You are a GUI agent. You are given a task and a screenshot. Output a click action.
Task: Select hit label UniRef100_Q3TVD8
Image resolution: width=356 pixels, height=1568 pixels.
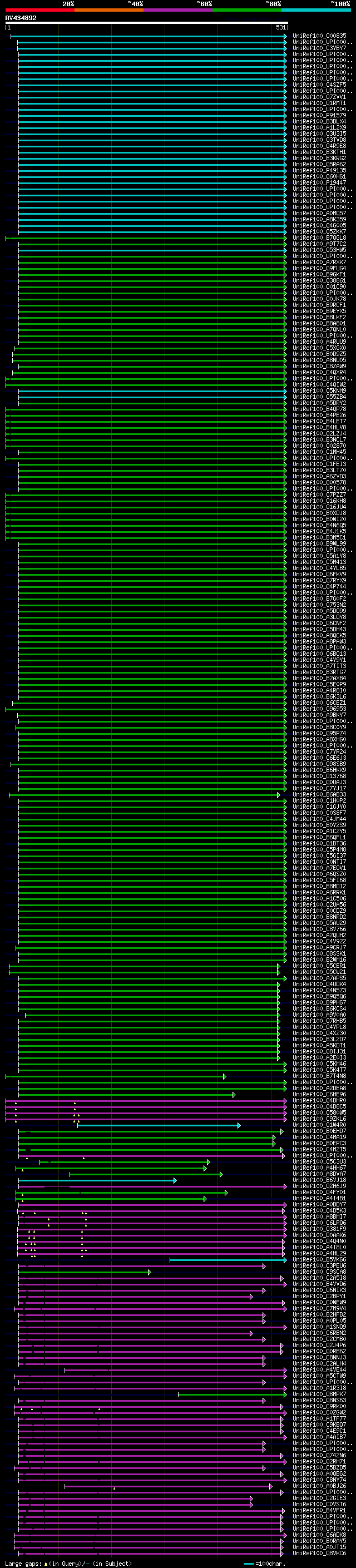point(319,140)
